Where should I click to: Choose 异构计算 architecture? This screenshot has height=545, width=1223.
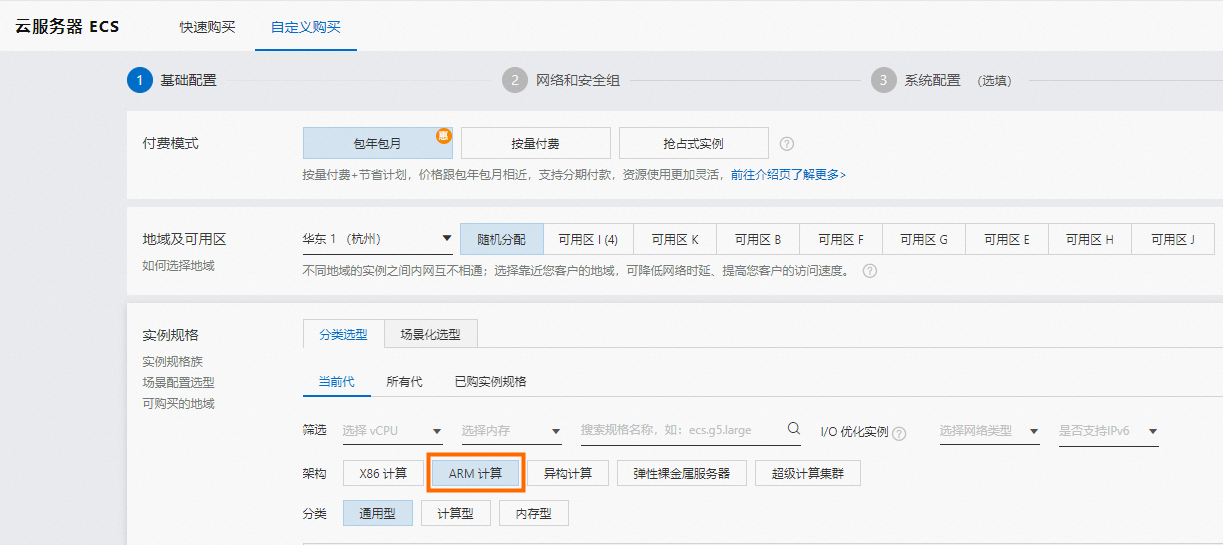click(568, 473)
